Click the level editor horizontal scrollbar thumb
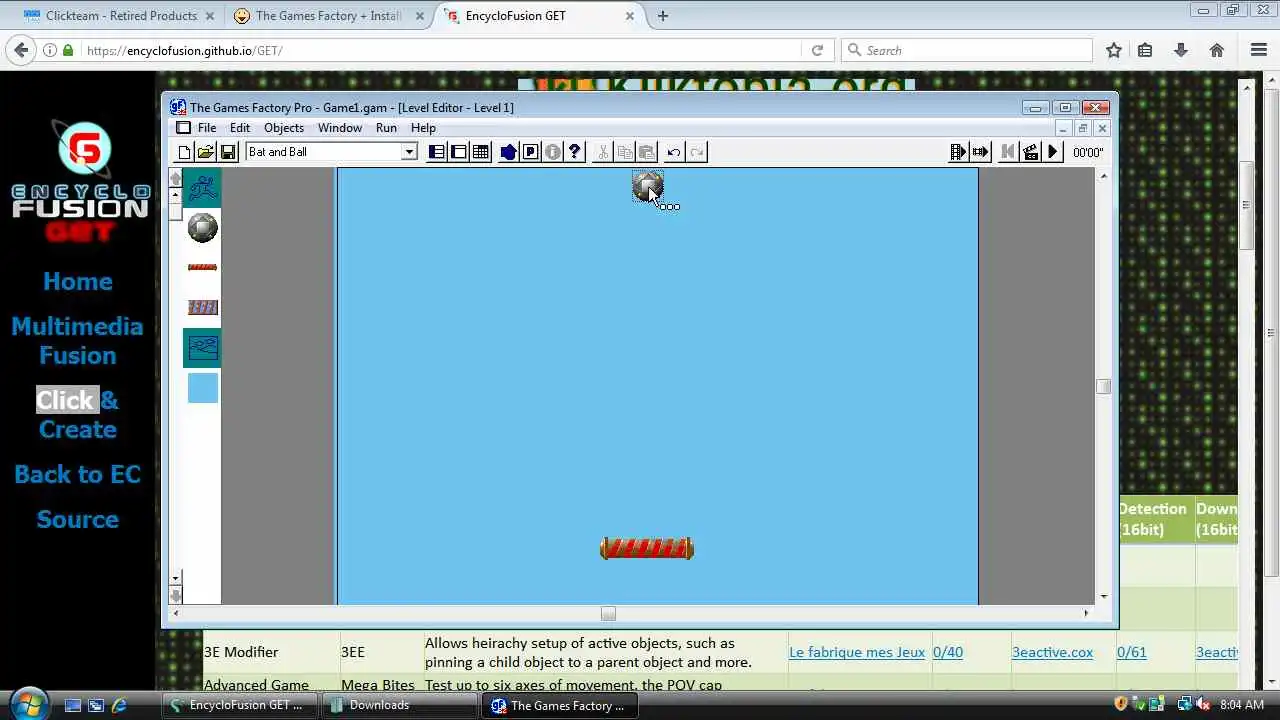Viewport: 1280px width, 720px height. [608, 613]
